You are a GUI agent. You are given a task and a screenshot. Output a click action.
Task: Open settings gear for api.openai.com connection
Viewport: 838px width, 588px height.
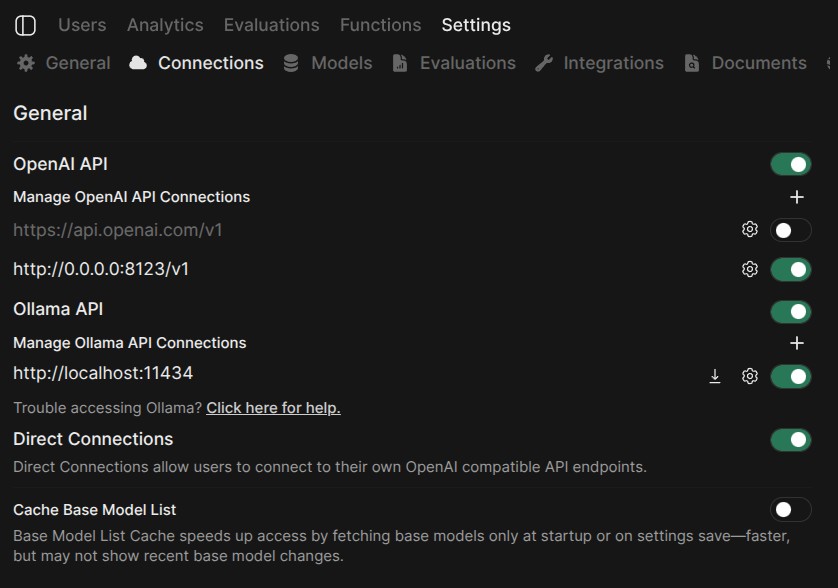point(749,230)
